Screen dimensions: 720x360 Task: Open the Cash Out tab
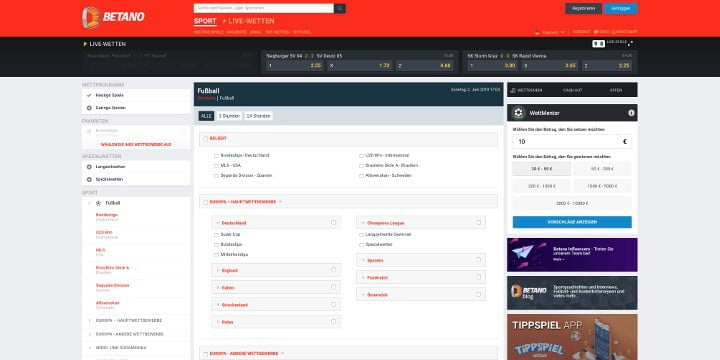pos(572,90)
